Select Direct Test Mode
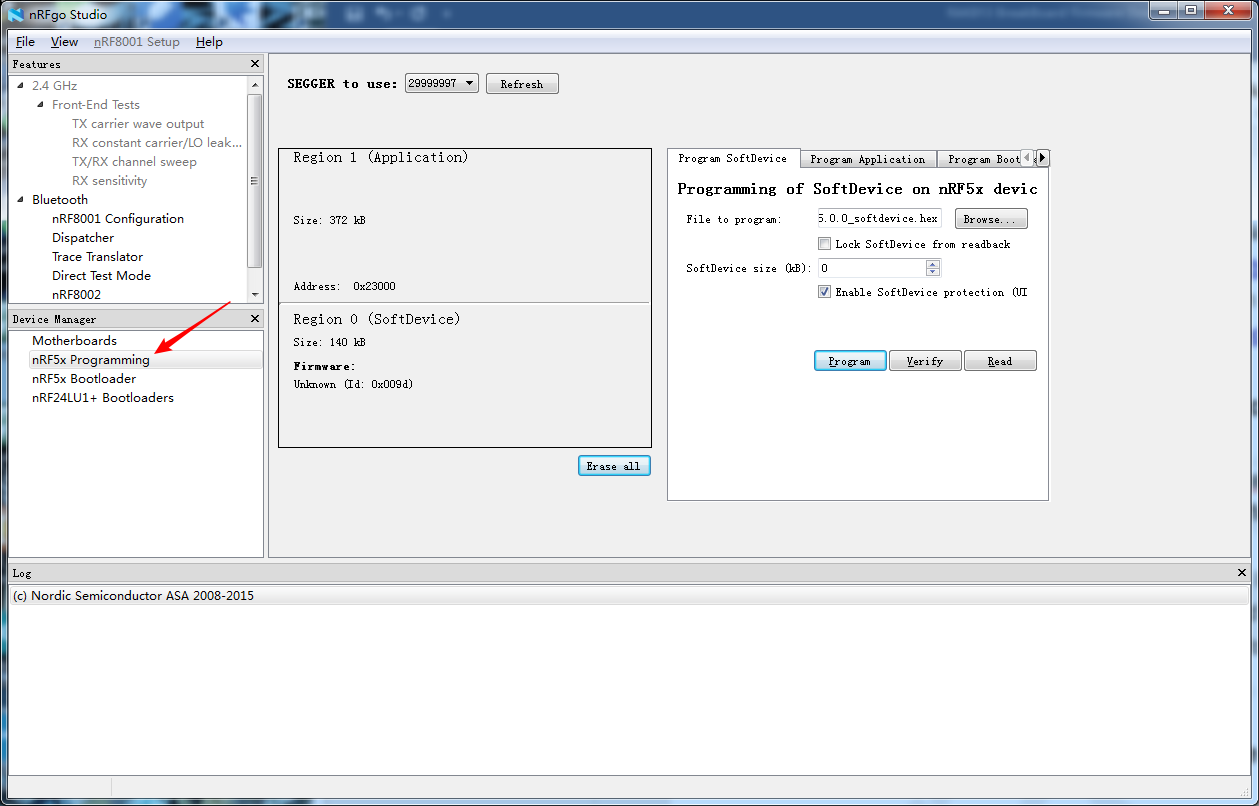Screen dimensions: 1259x806 point(101,276)
